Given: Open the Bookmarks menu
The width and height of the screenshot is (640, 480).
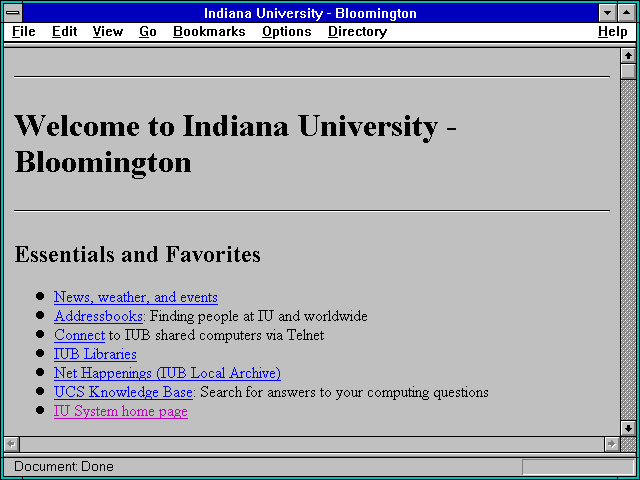Looking at the screenshot, I should [209, 32].
